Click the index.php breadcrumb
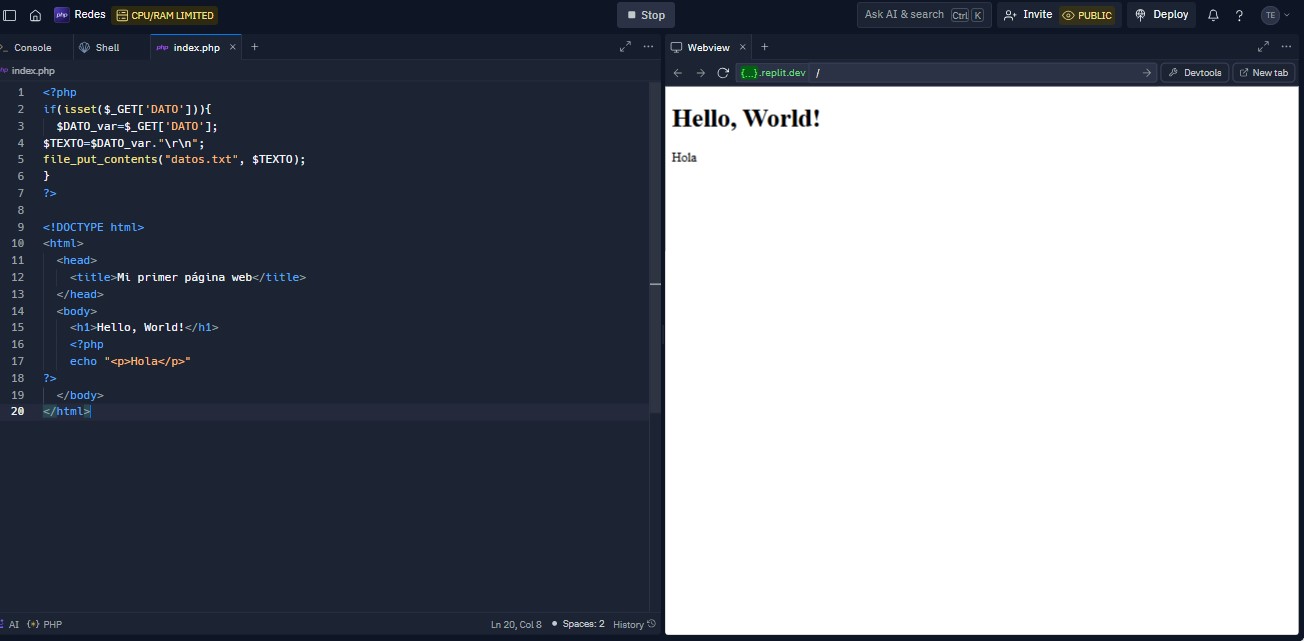 pyautogui.click(x=33, y=71)
